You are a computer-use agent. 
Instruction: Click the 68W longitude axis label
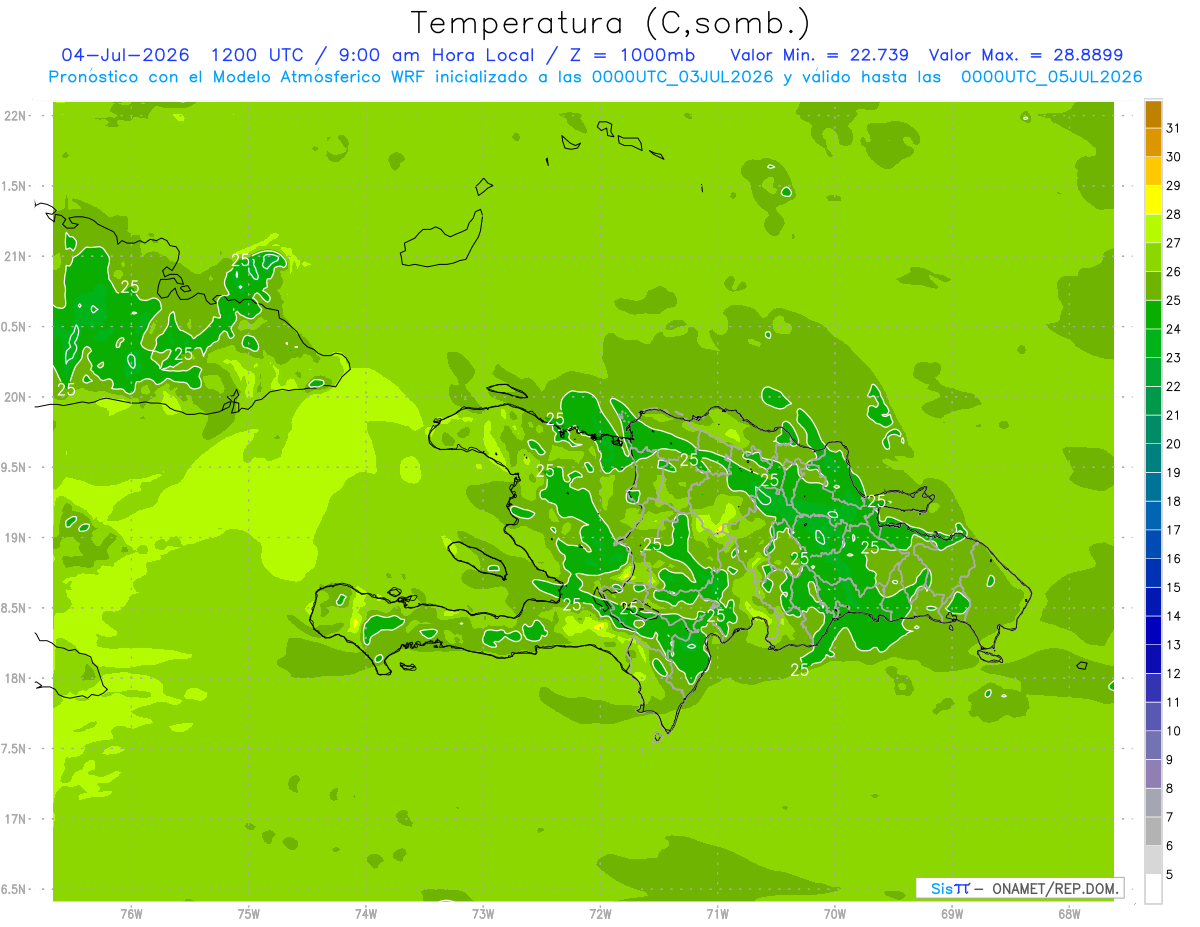pos(1069,913)
